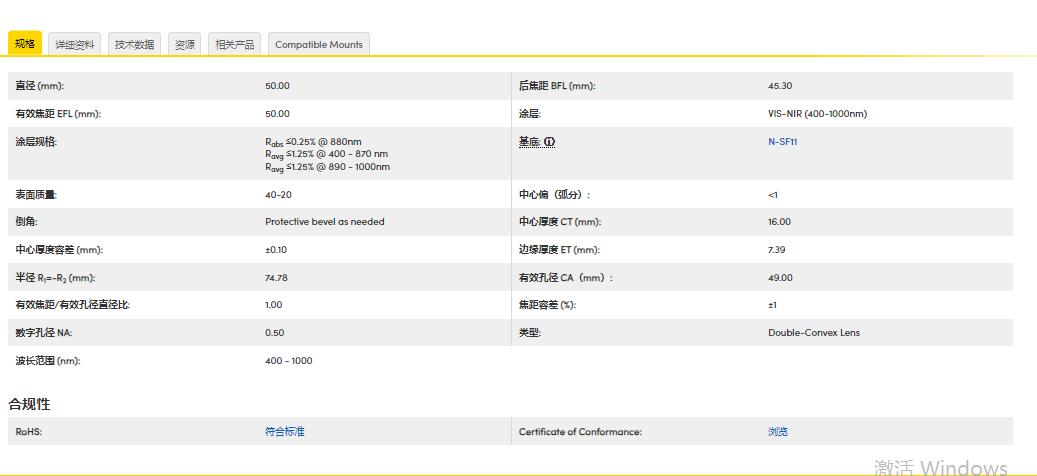The image size is (1037, 476).
Task: Open the 资源 tab
Action: click(185, 44)
